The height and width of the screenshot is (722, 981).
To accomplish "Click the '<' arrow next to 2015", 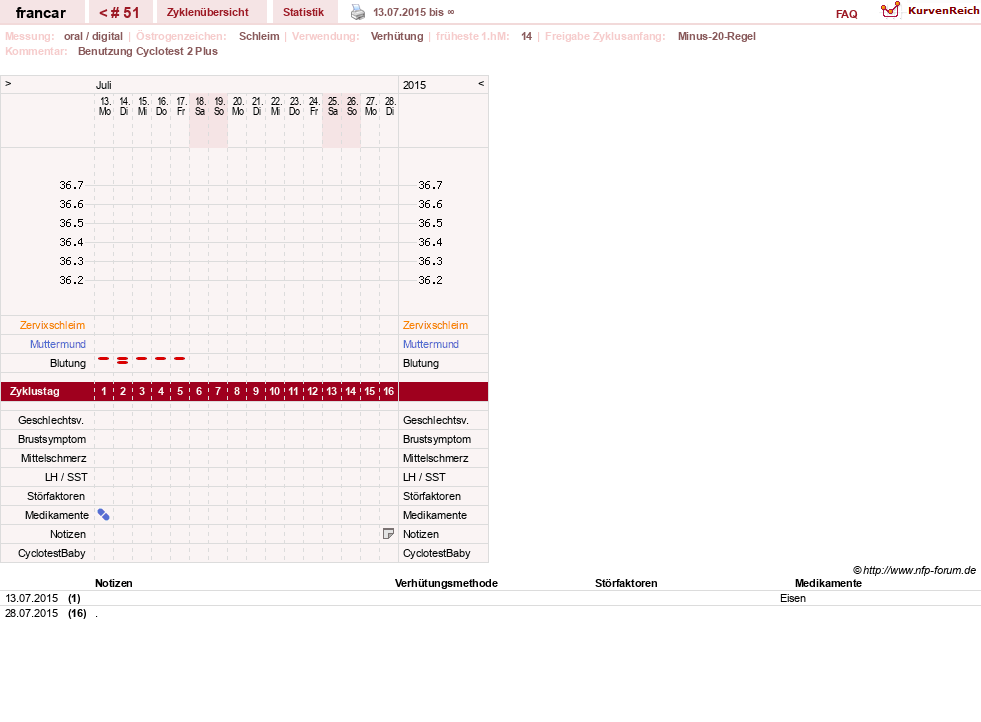I will (x=480, y=84).
